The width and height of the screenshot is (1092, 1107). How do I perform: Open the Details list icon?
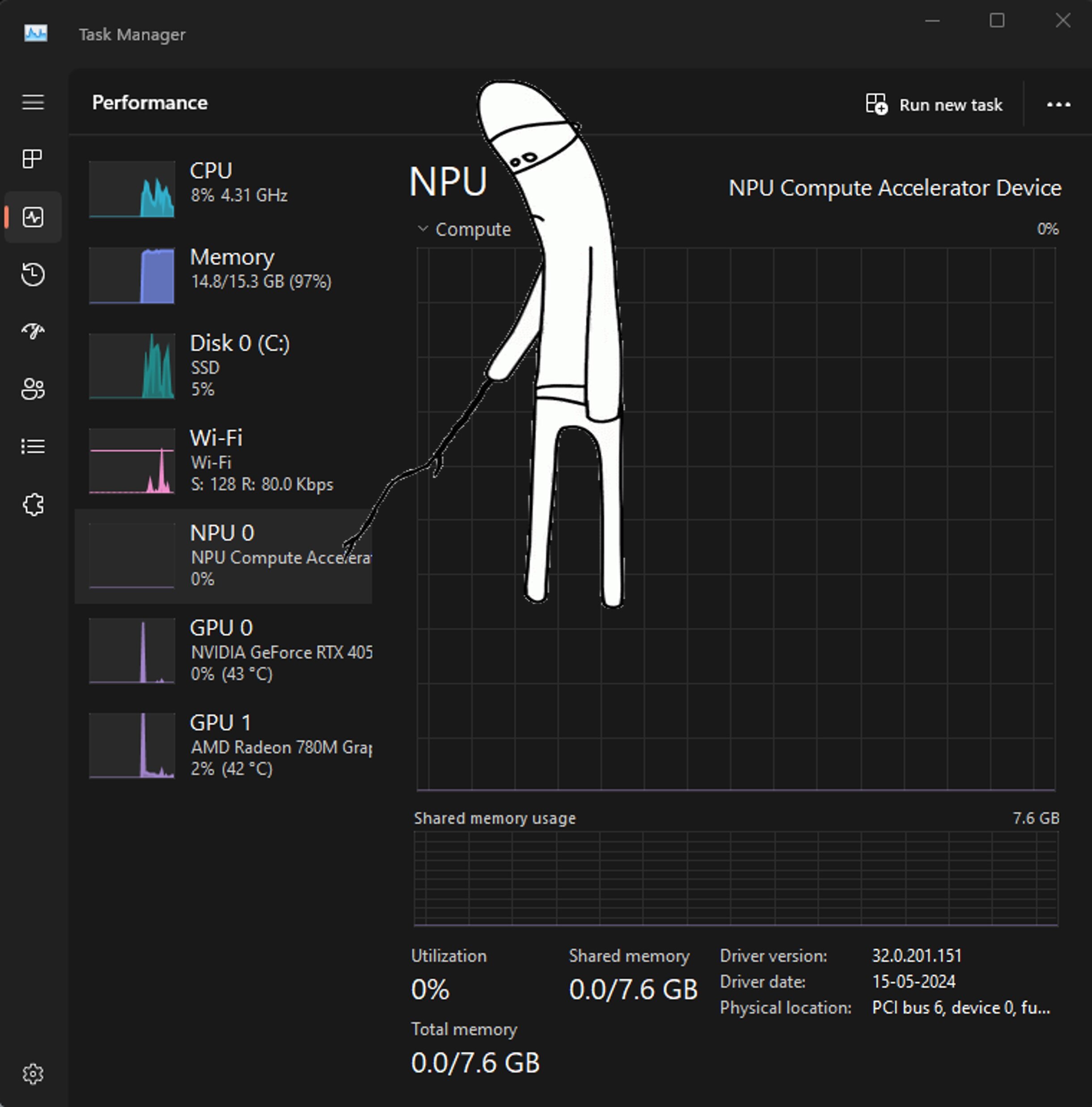(x=33, y=446)
